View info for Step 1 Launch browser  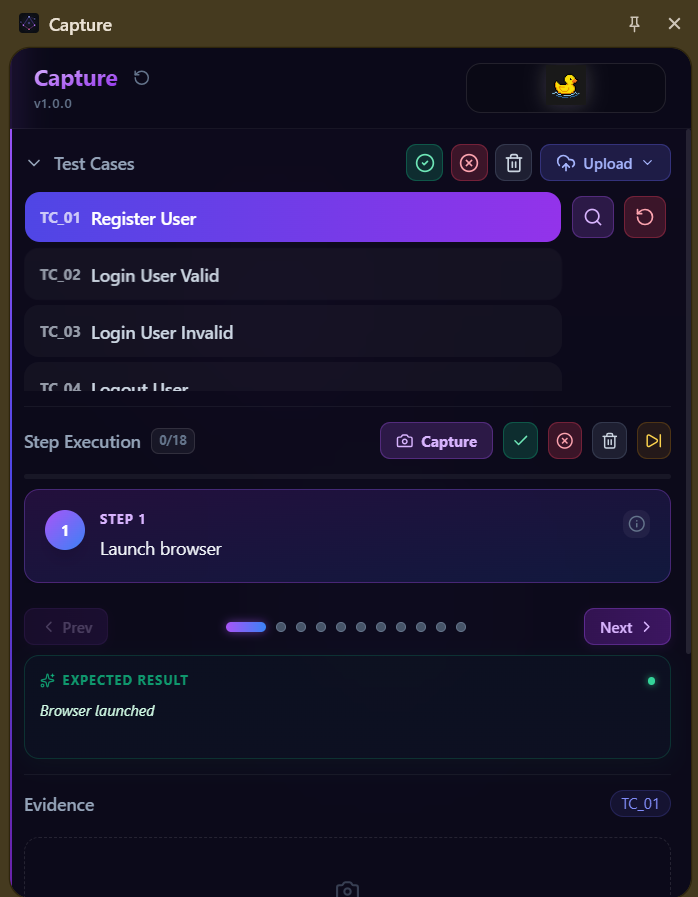point(636,523)
